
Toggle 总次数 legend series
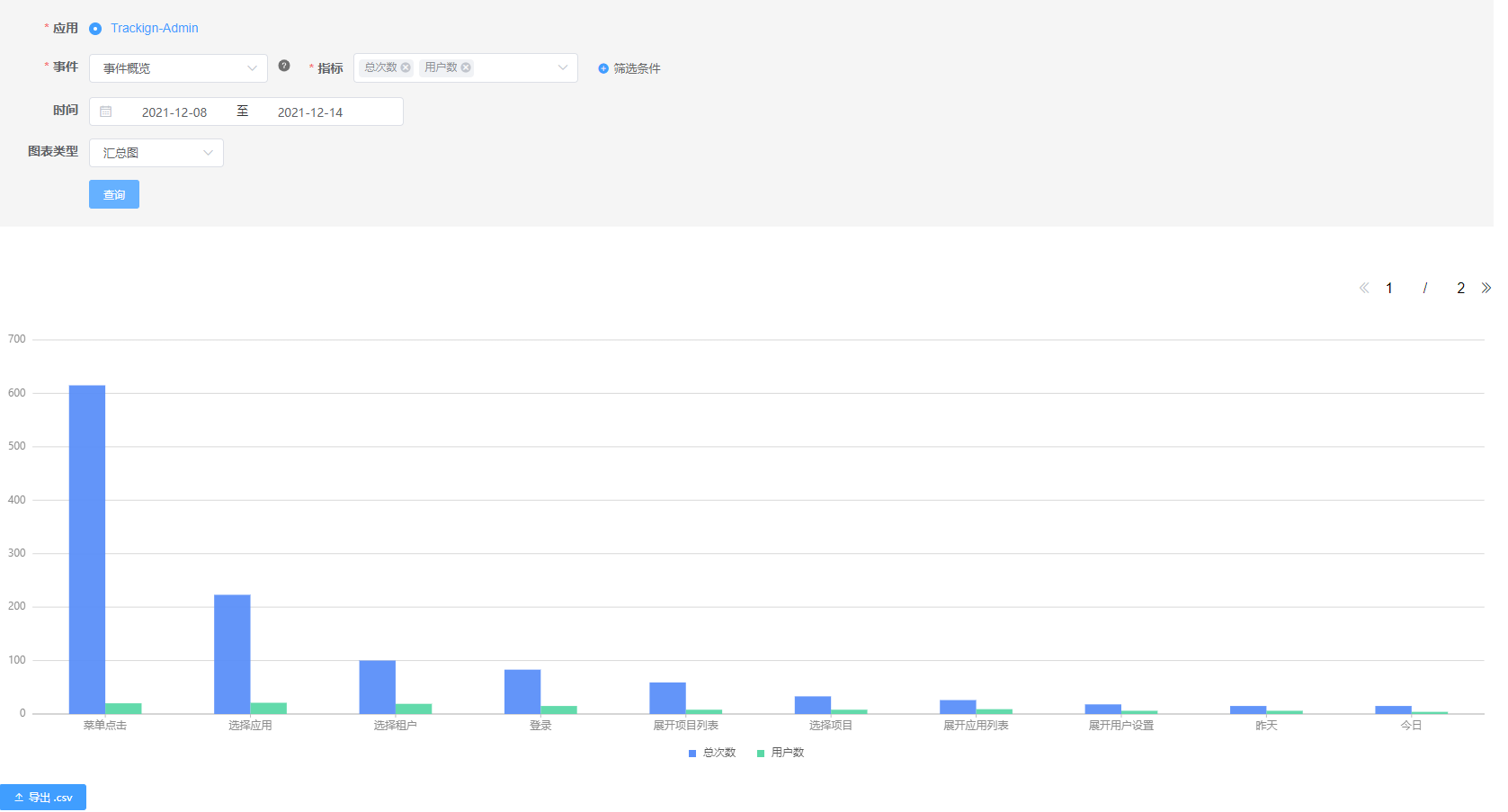(x=712, y=753)
